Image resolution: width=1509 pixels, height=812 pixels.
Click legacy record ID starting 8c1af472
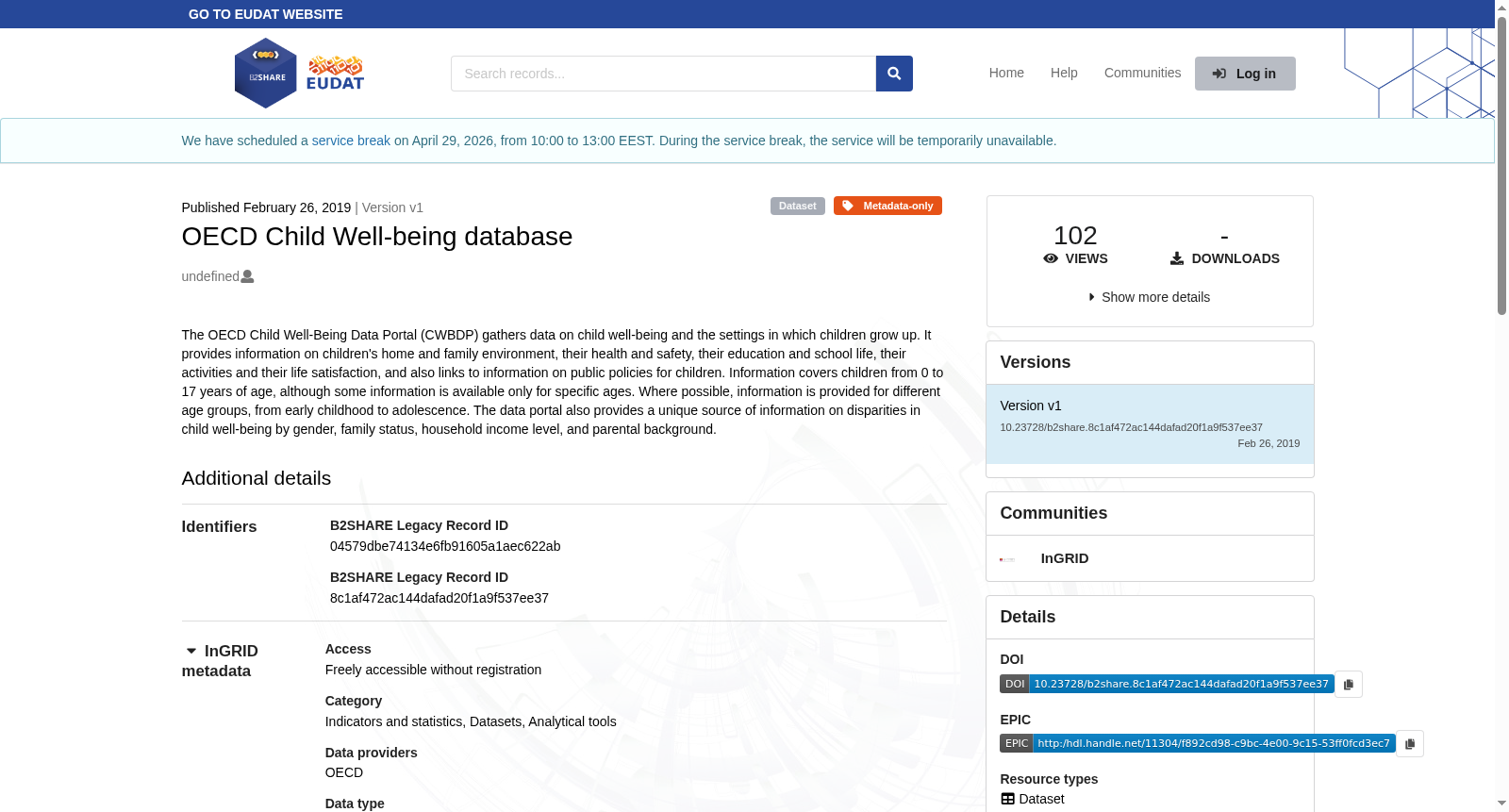click(x=439, y=598)
